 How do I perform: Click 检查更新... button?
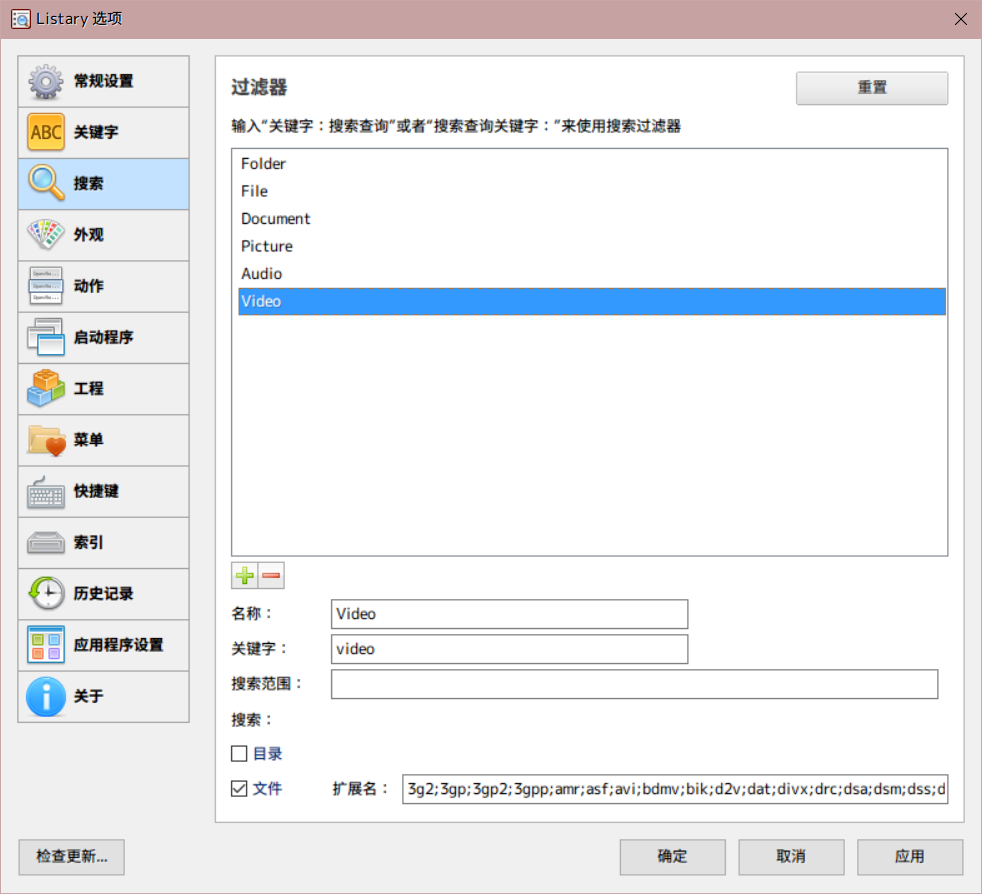coord(71,856)
